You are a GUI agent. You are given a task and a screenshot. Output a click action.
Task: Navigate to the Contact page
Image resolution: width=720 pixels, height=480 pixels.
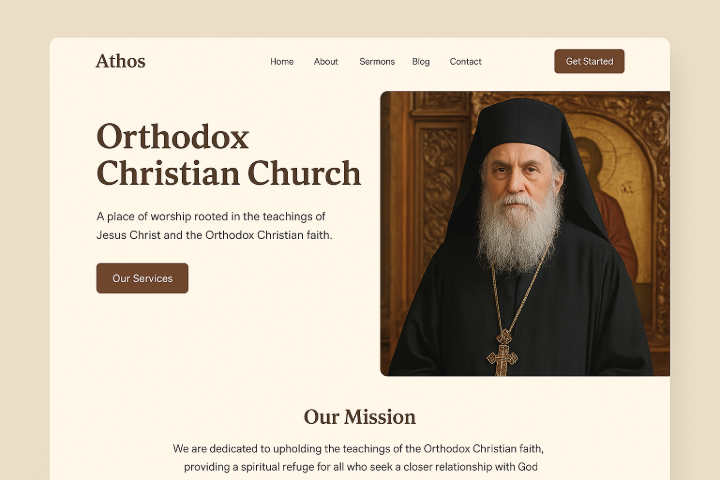click(465, 62)
